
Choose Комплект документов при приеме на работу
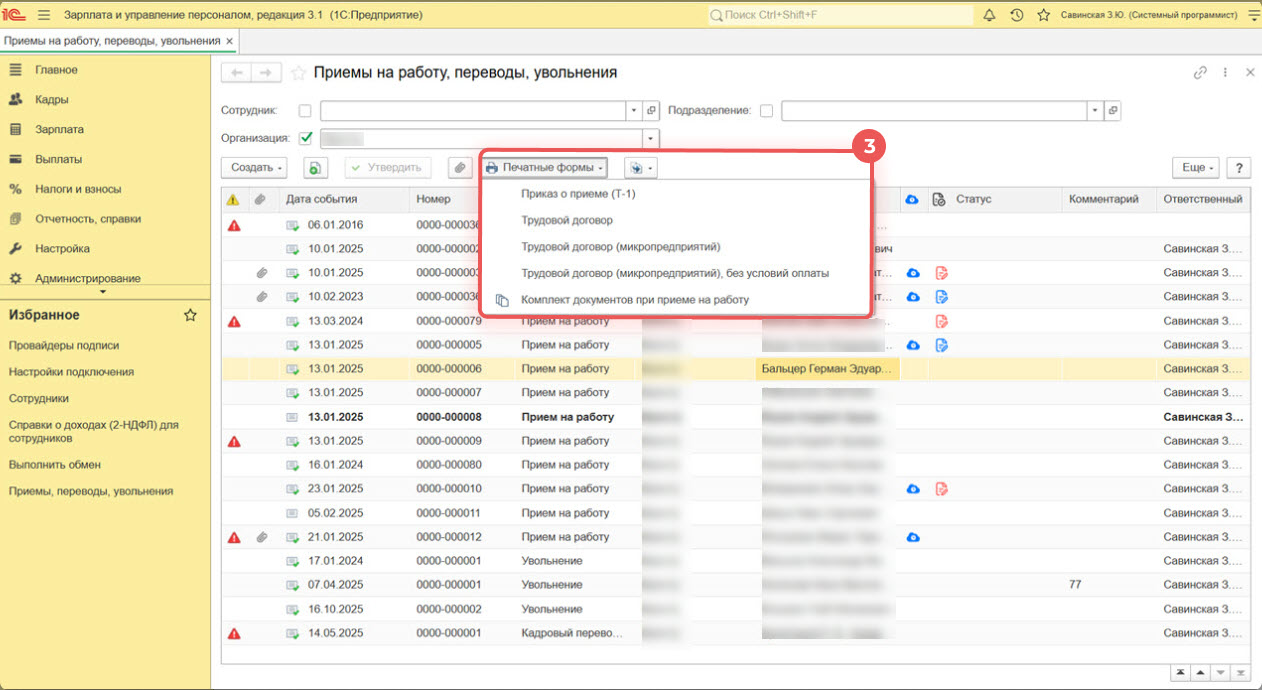(634, 299)
